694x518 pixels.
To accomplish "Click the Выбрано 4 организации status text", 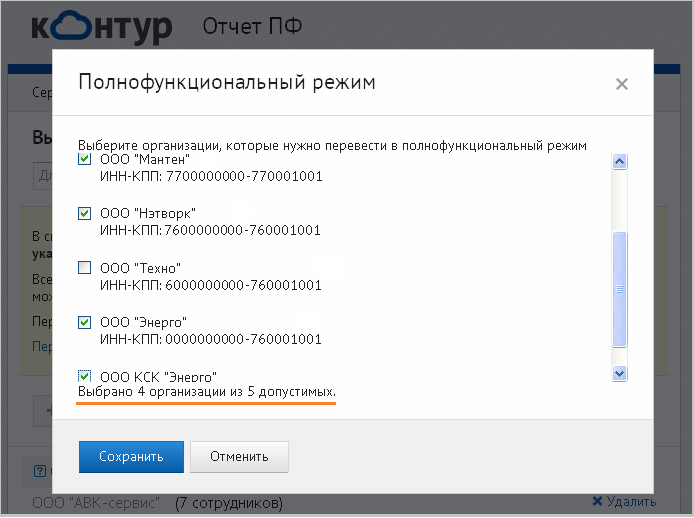I will (207, 392).
